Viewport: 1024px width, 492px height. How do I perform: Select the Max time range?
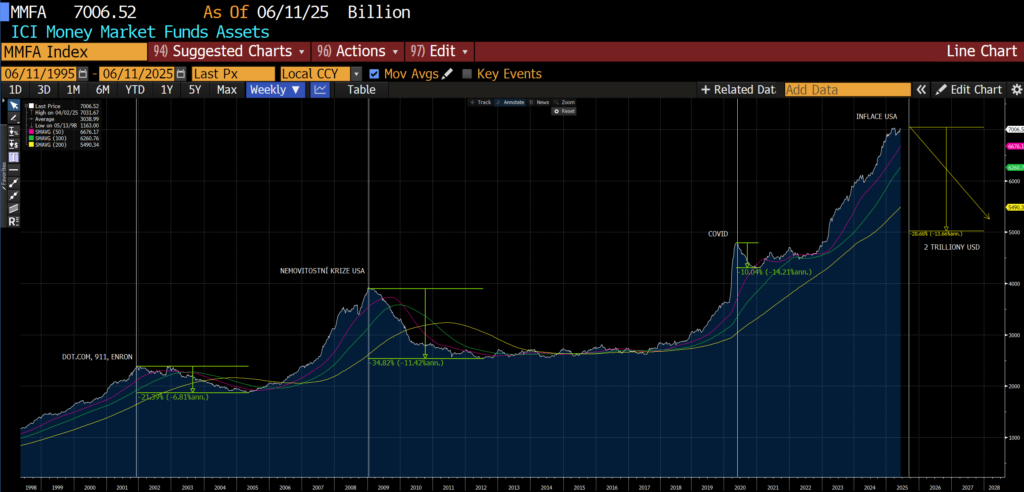[x=227, y=90]
